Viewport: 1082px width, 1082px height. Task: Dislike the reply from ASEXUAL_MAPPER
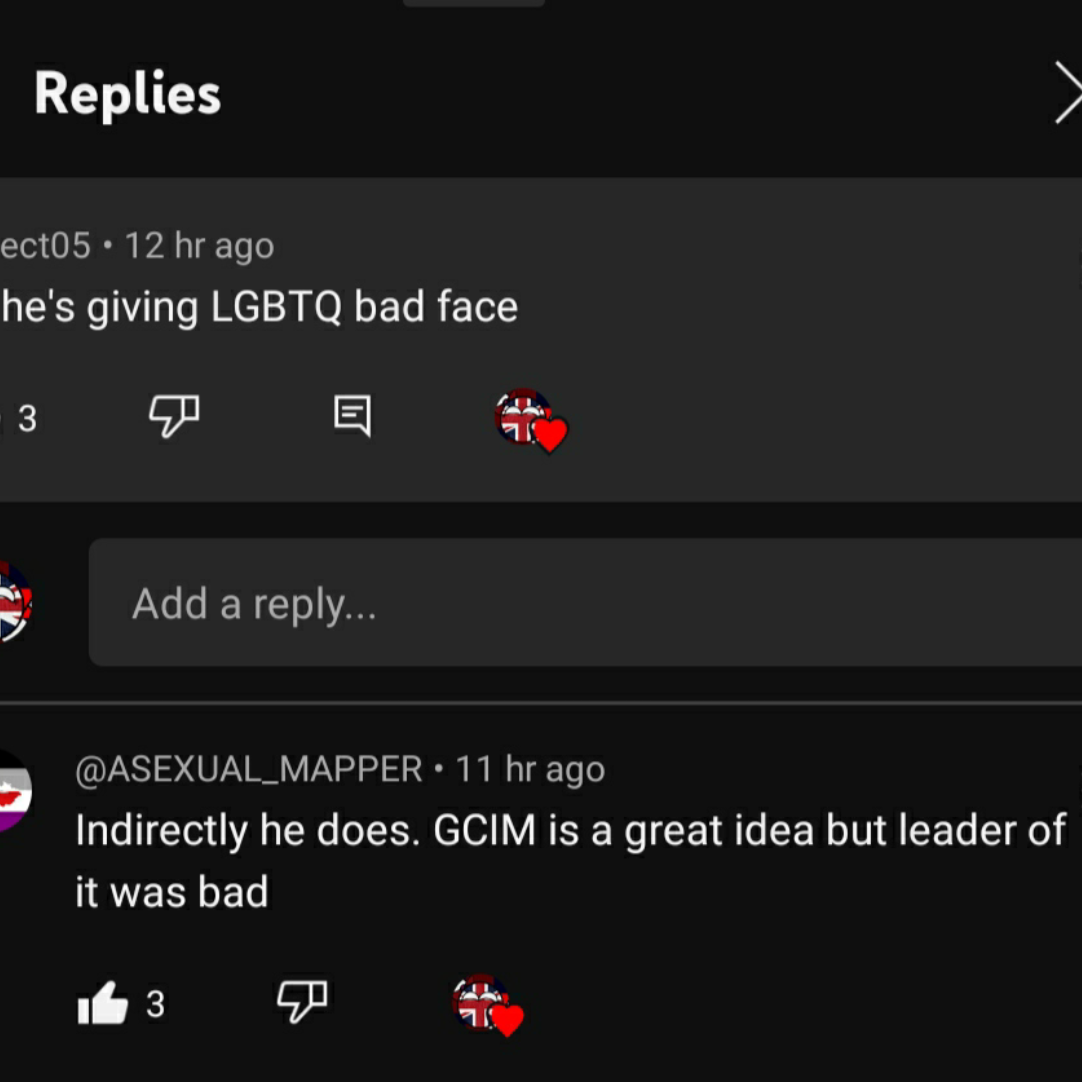pyautogui.click(x=301, y=1001)
